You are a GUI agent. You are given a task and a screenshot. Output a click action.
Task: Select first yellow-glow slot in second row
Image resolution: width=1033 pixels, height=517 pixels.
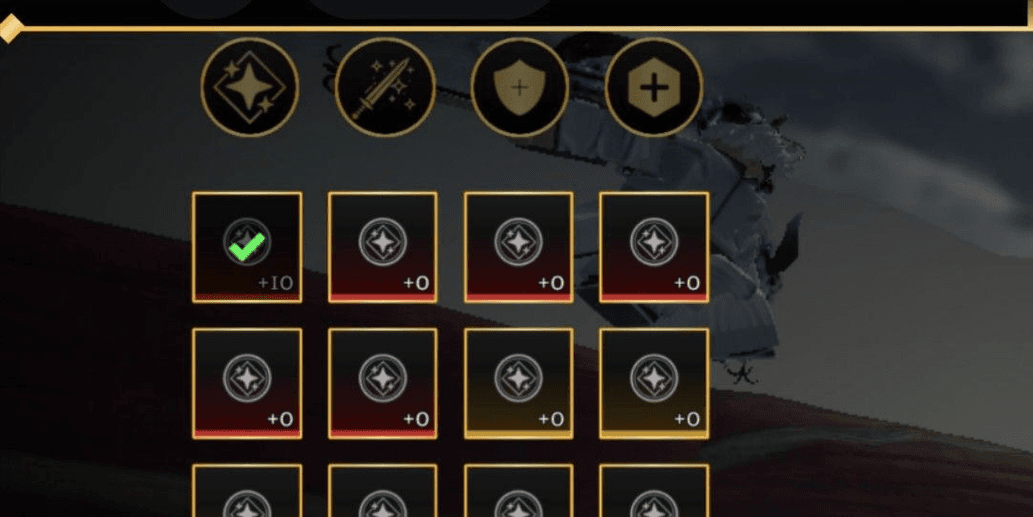point(518,383)
